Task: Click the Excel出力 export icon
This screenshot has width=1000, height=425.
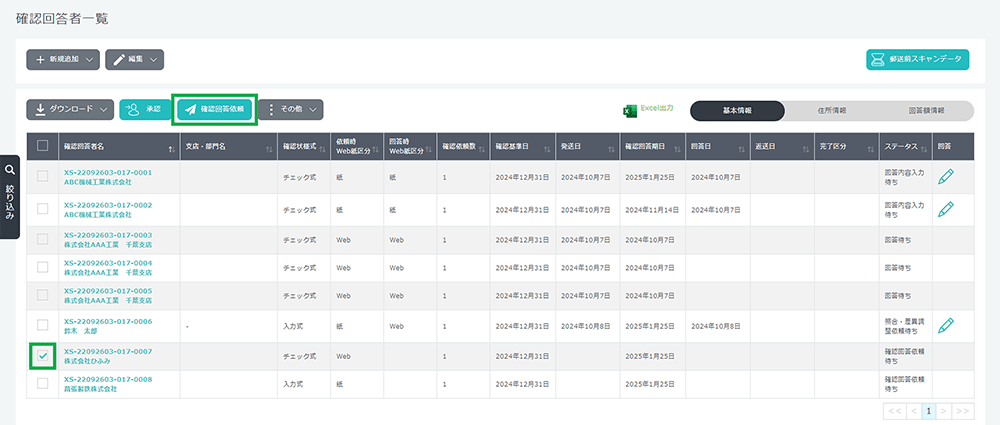Action: pyautogui.click(x=631, y=109)
